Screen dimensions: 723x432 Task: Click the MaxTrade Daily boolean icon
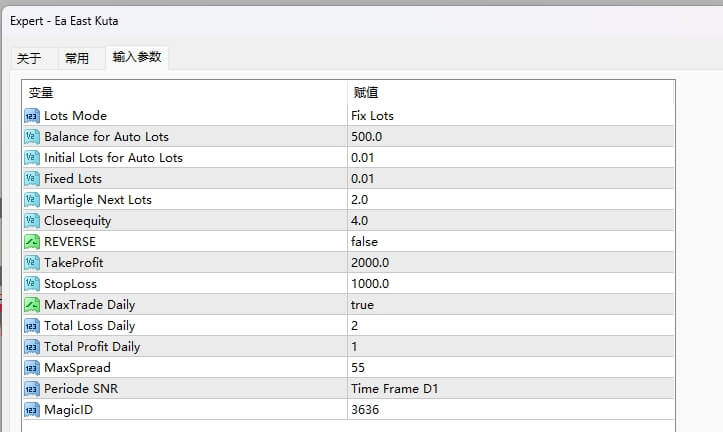click(31, 305)
